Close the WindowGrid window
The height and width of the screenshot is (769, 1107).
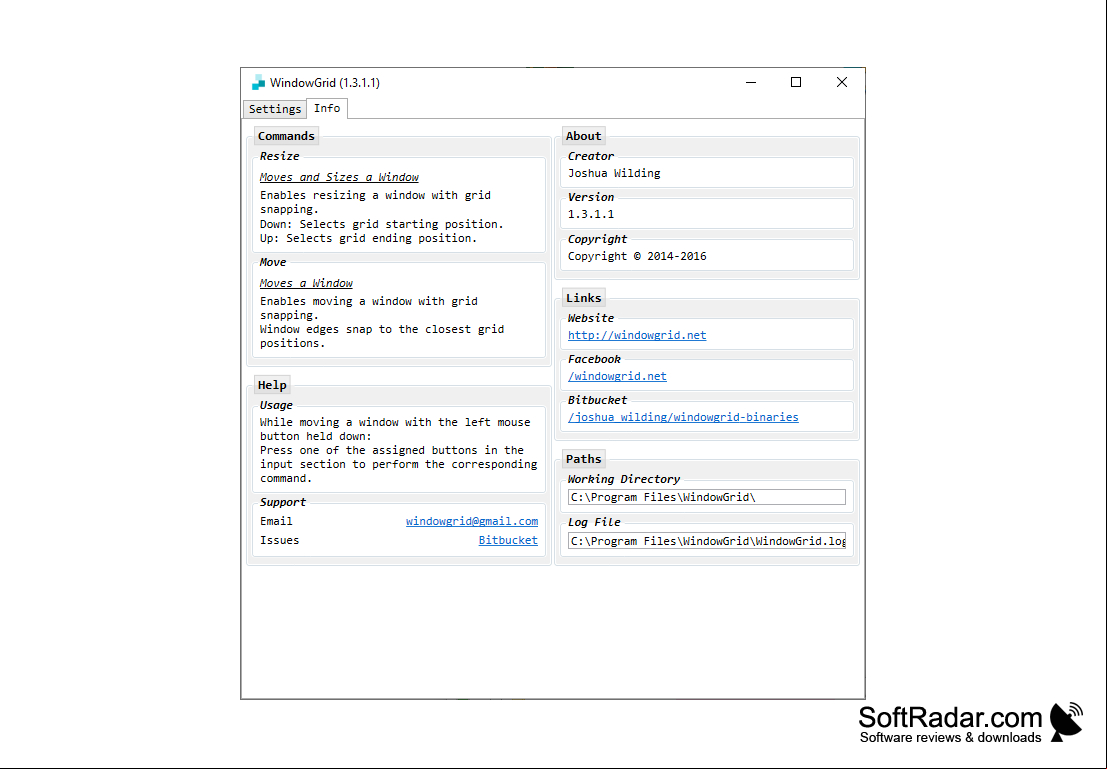click(x=842, y=83)
